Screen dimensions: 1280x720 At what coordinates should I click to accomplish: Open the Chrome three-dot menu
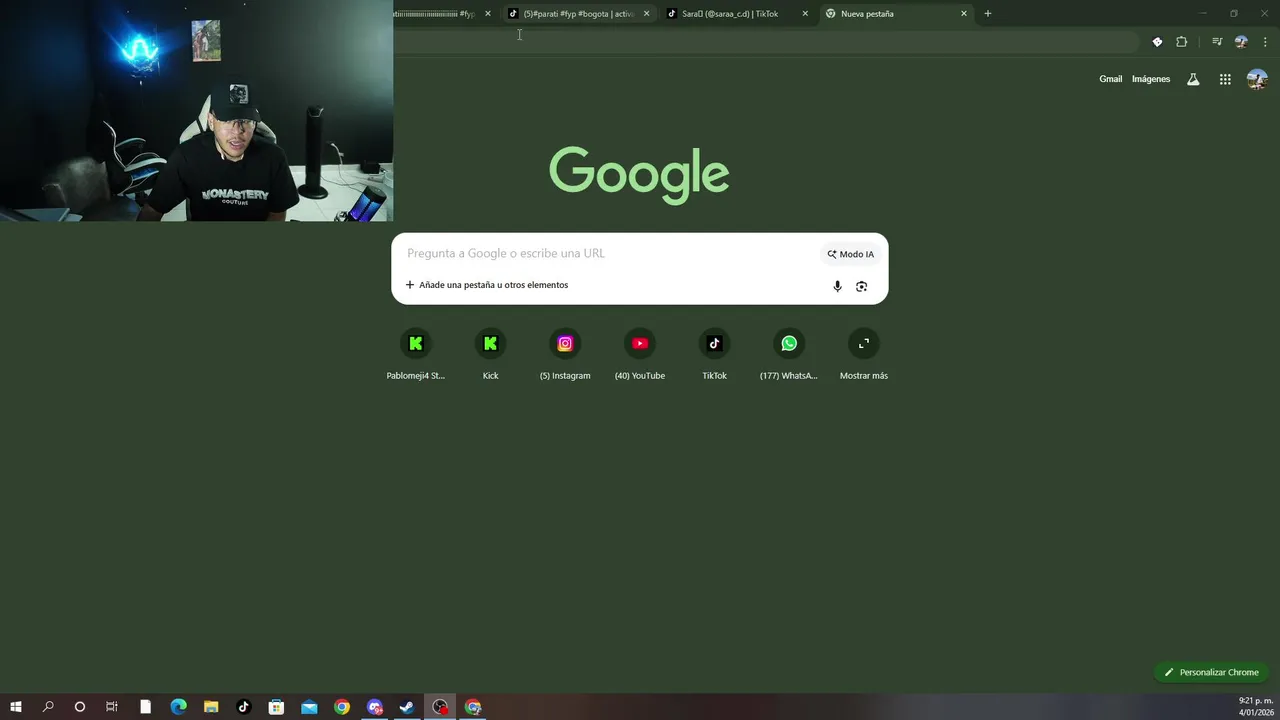(1265, 42)
